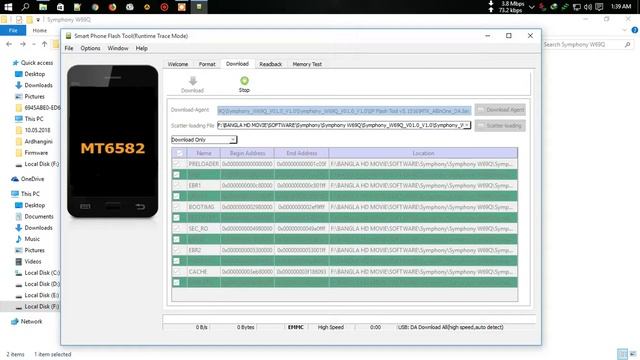640x360 pixels.
Task: Open Explorer's Home ribbon tab
Action: 40,30
